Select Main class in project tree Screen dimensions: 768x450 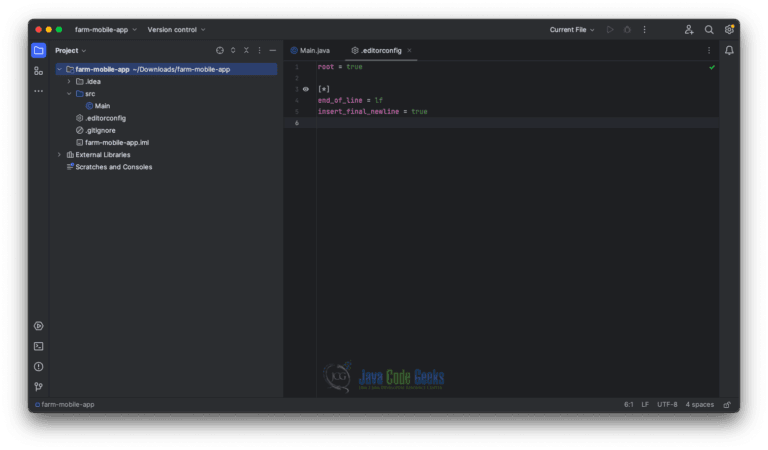(x=98, y=106)
